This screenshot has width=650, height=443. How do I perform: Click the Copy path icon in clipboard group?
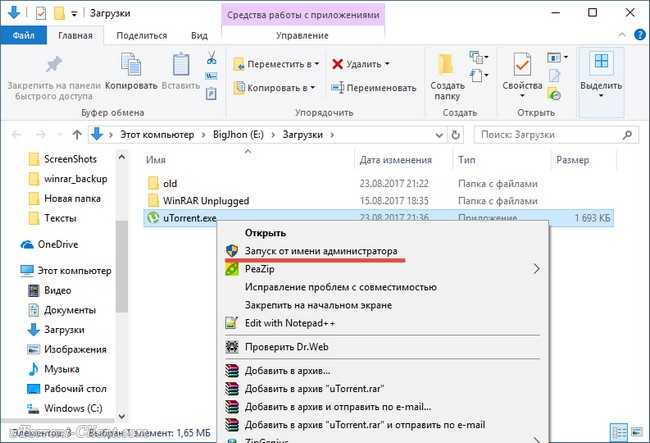tap(211, 76)
